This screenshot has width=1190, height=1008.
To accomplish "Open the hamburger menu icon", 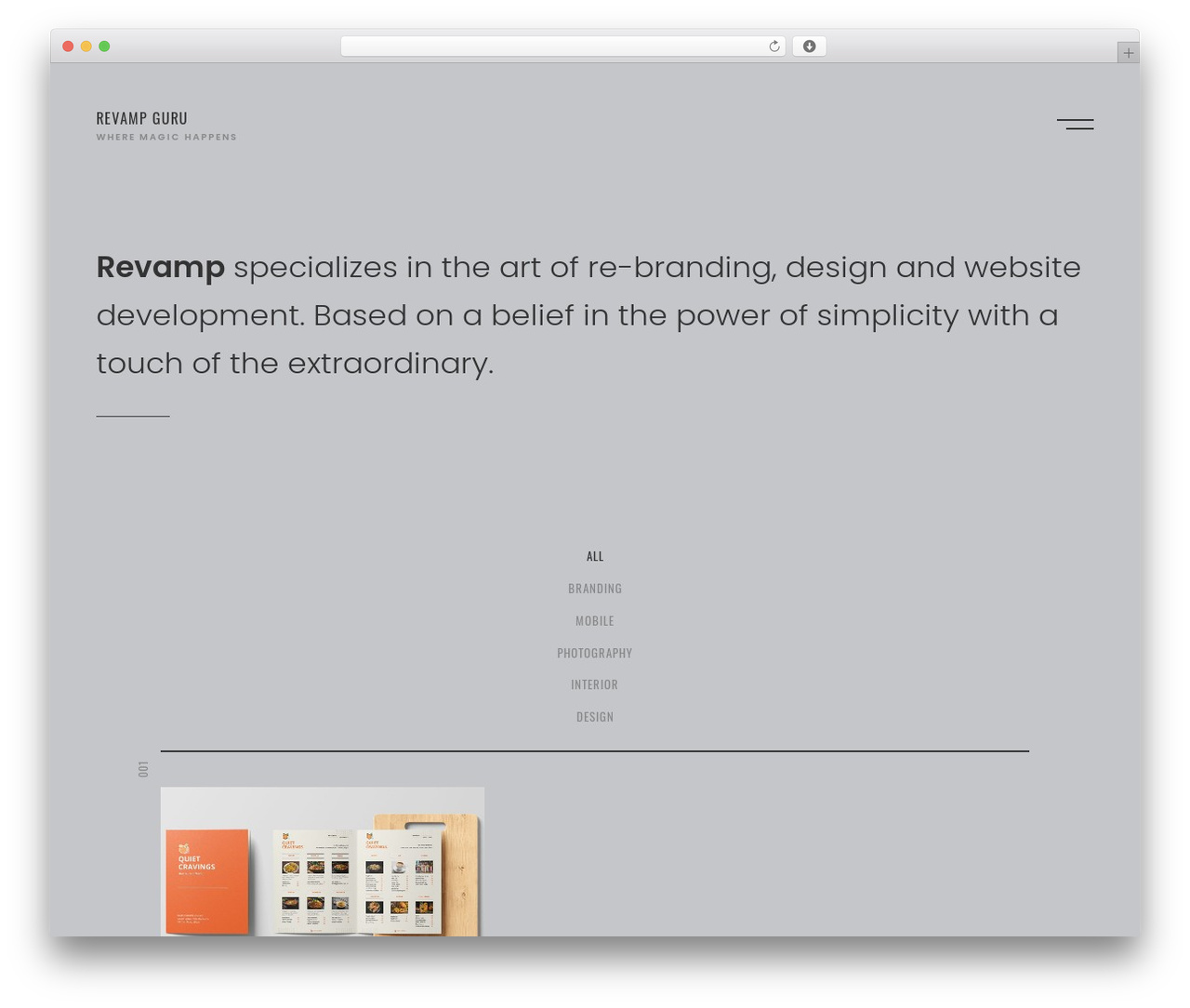I will [1075, 124].
